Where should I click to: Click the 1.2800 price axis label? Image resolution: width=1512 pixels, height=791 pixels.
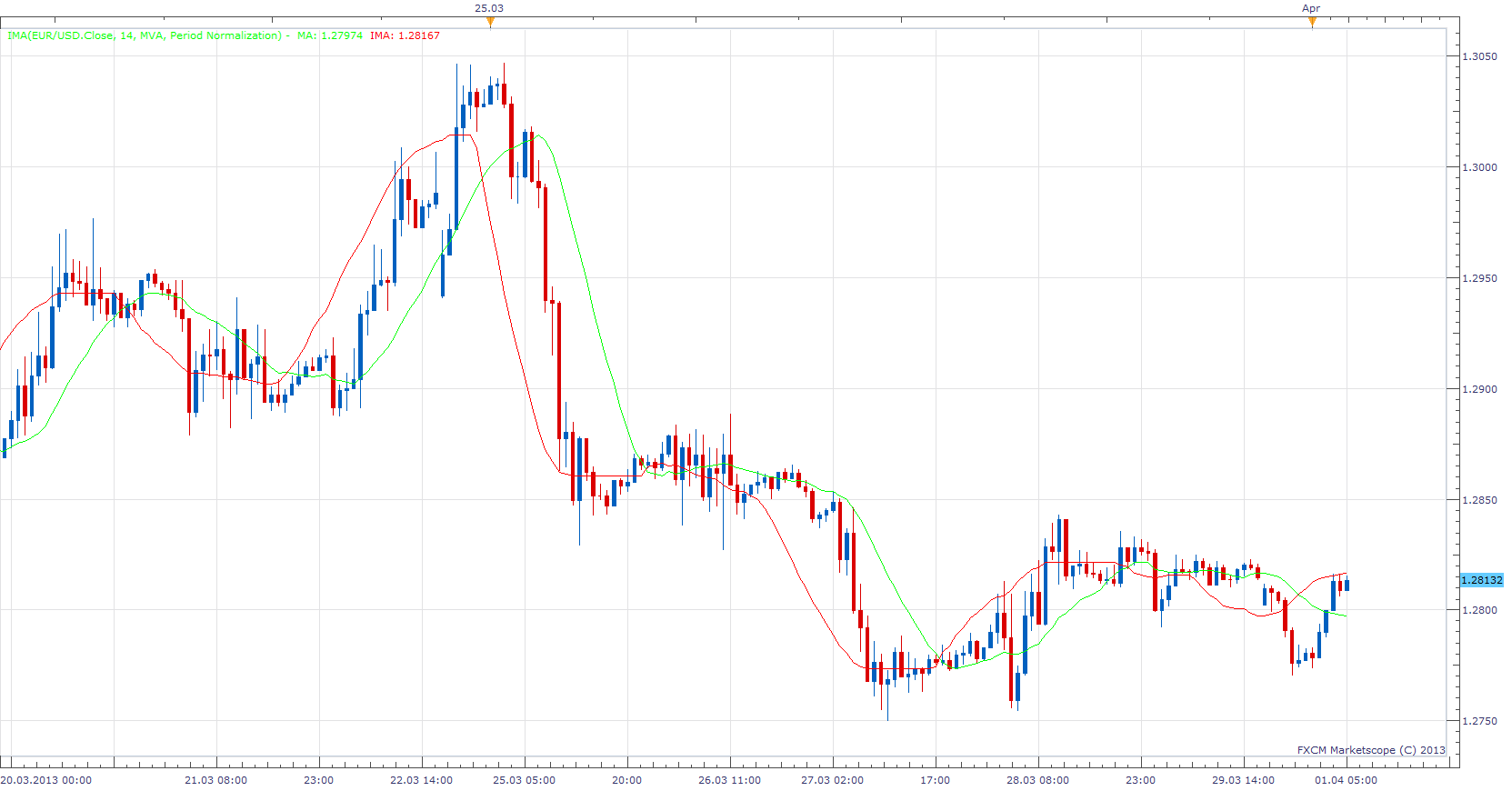[1479, 610]
